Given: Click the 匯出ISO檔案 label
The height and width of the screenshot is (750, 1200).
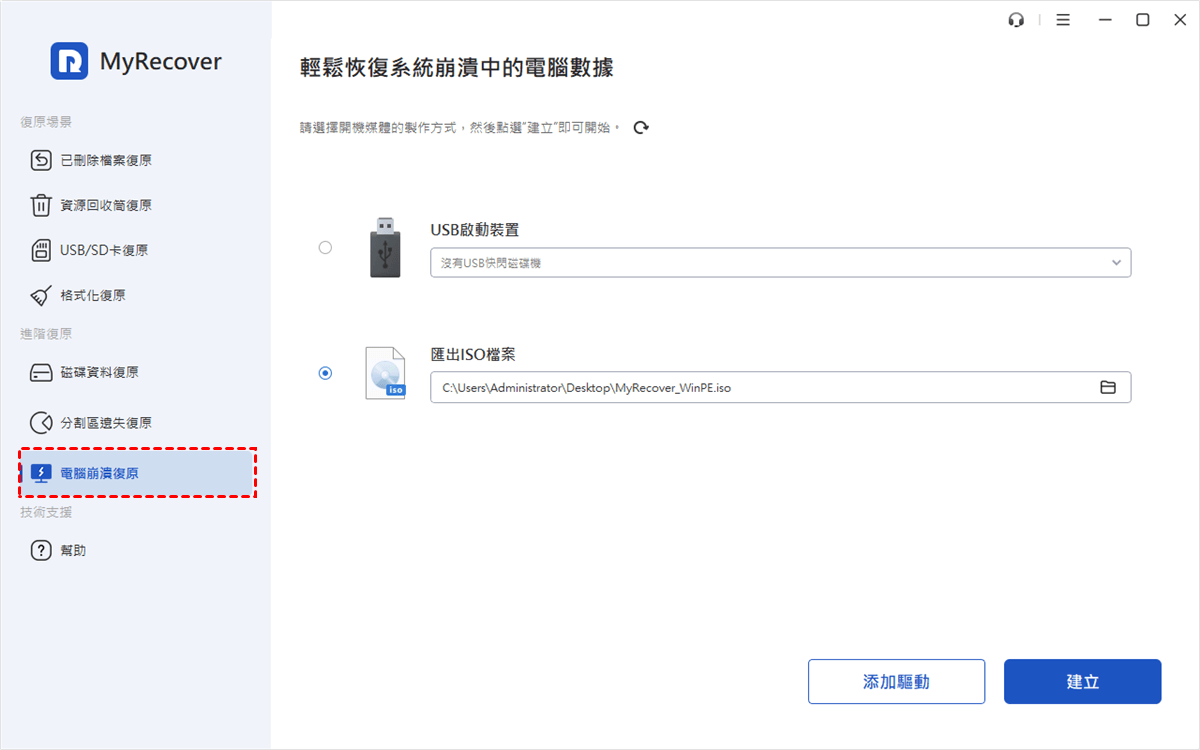Looking at the screenshot, I should click(473, 354).
